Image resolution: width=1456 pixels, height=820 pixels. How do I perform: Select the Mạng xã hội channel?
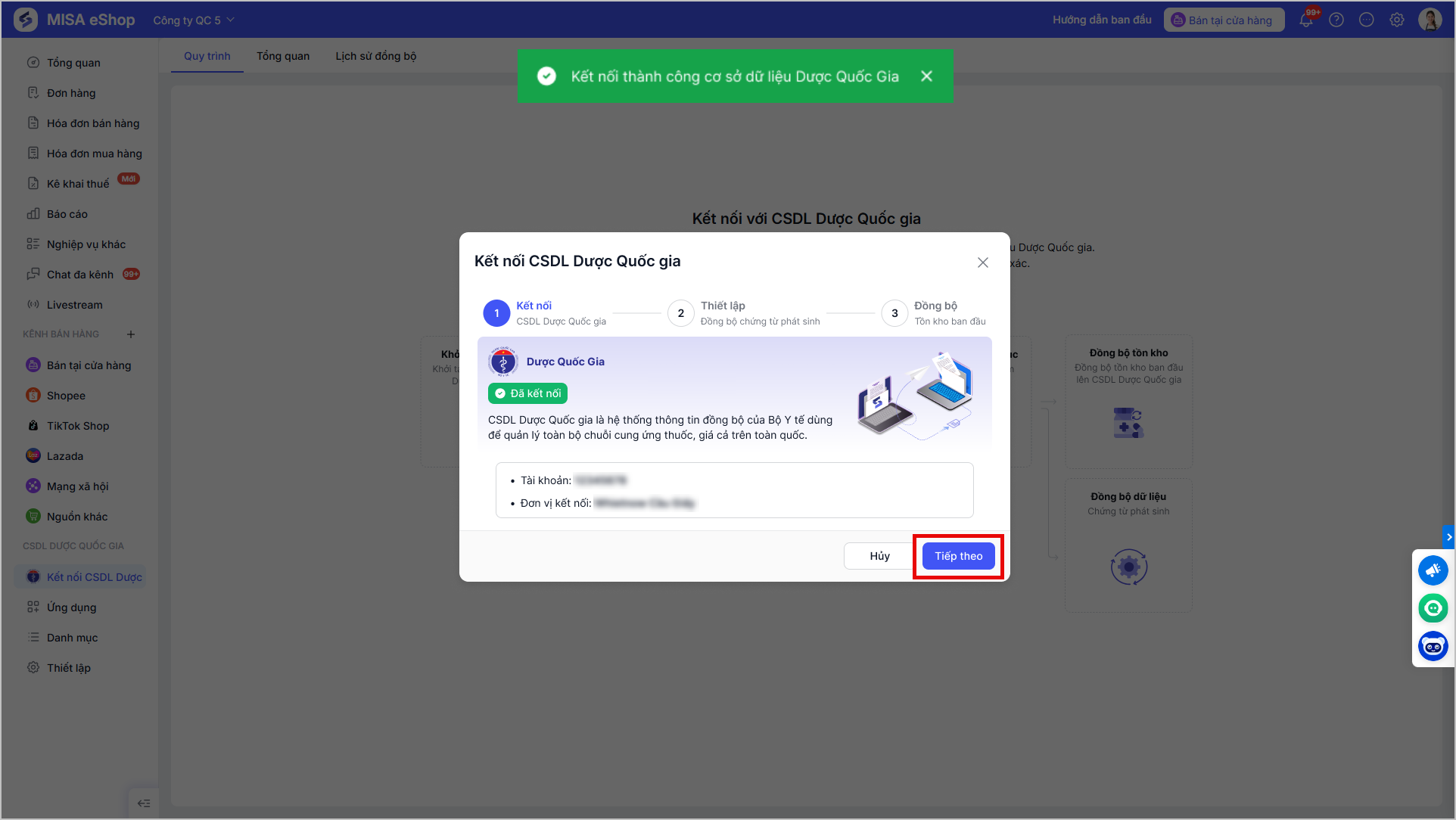78,486
